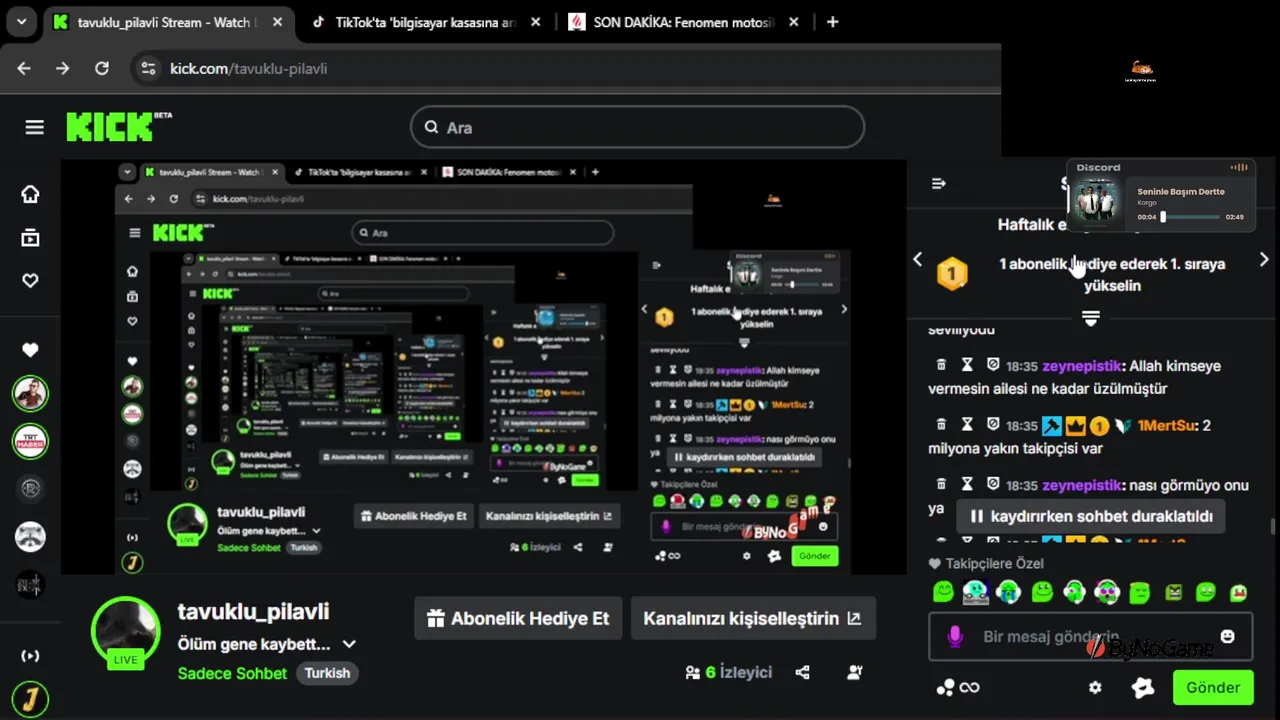Image resolution: width=1280 pixels, height=720 pixels.
Task: Timeout zeynepistik via hourglass on 'Allah kimseye' message
Action: pos(967,366)
